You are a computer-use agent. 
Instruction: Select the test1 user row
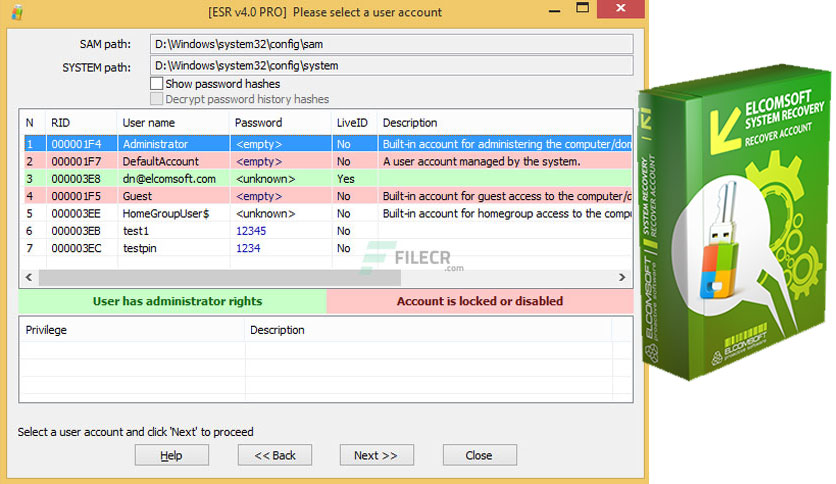coord(328,231)
